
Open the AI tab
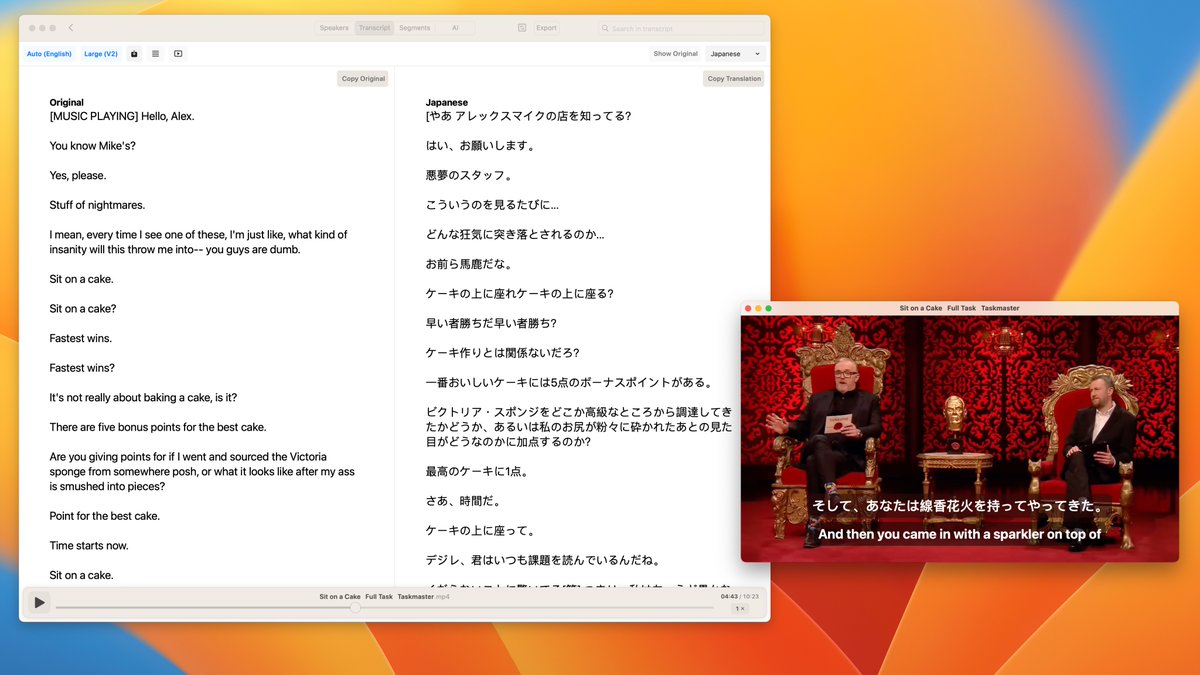455,28
